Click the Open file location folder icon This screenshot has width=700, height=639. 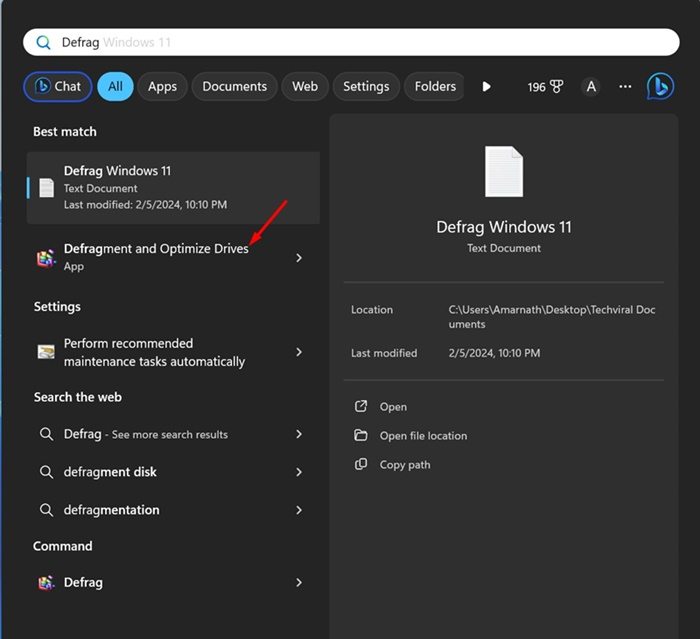[361, 435]
